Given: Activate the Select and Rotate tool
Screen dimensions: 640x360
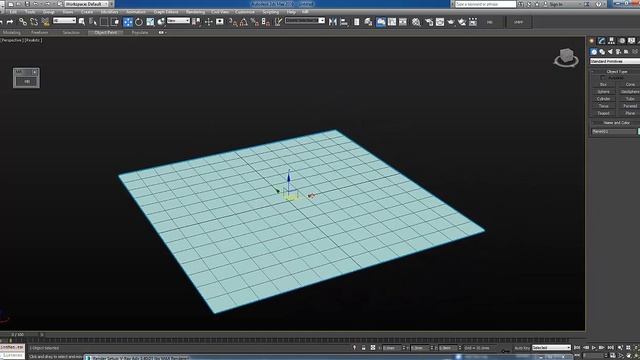Looking at the screenshot, I should tap(139, 22).
